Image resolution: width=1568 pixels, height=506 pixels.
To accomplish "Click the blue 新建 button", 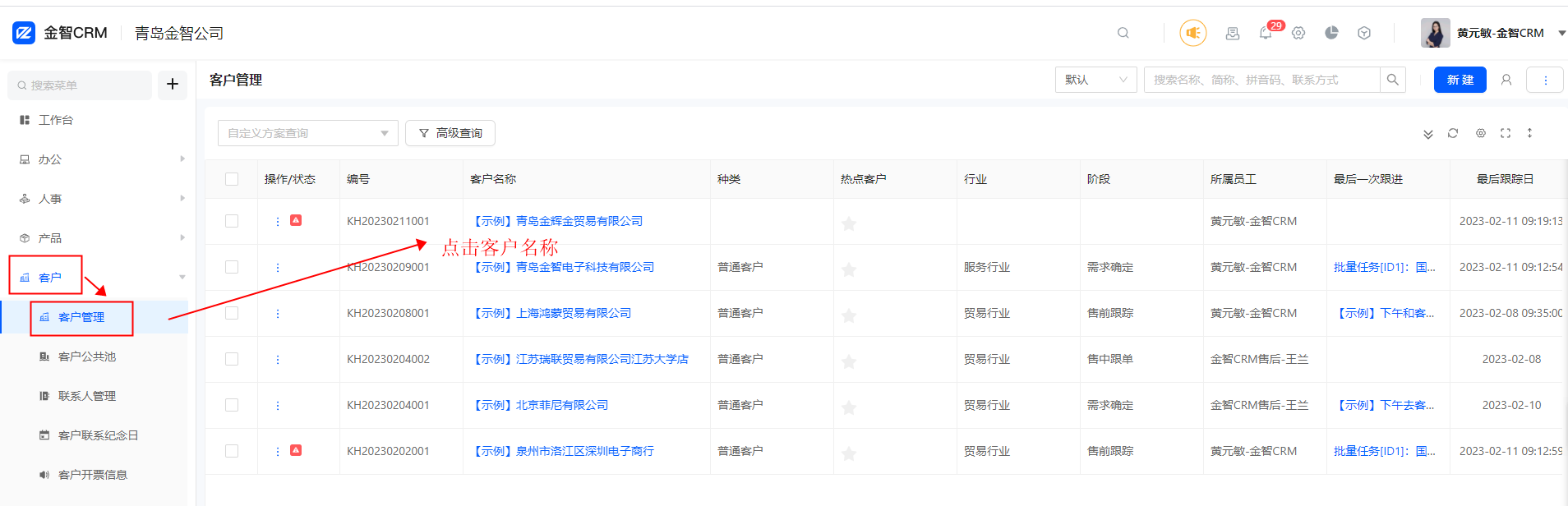I will click(x=1460, y=80).
